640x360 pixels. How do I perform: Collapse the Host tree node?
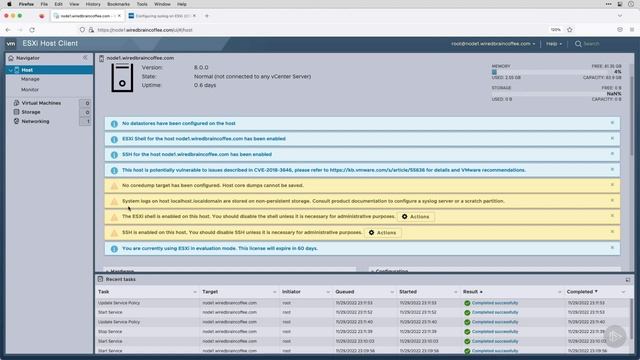click(x=11, y=70)
